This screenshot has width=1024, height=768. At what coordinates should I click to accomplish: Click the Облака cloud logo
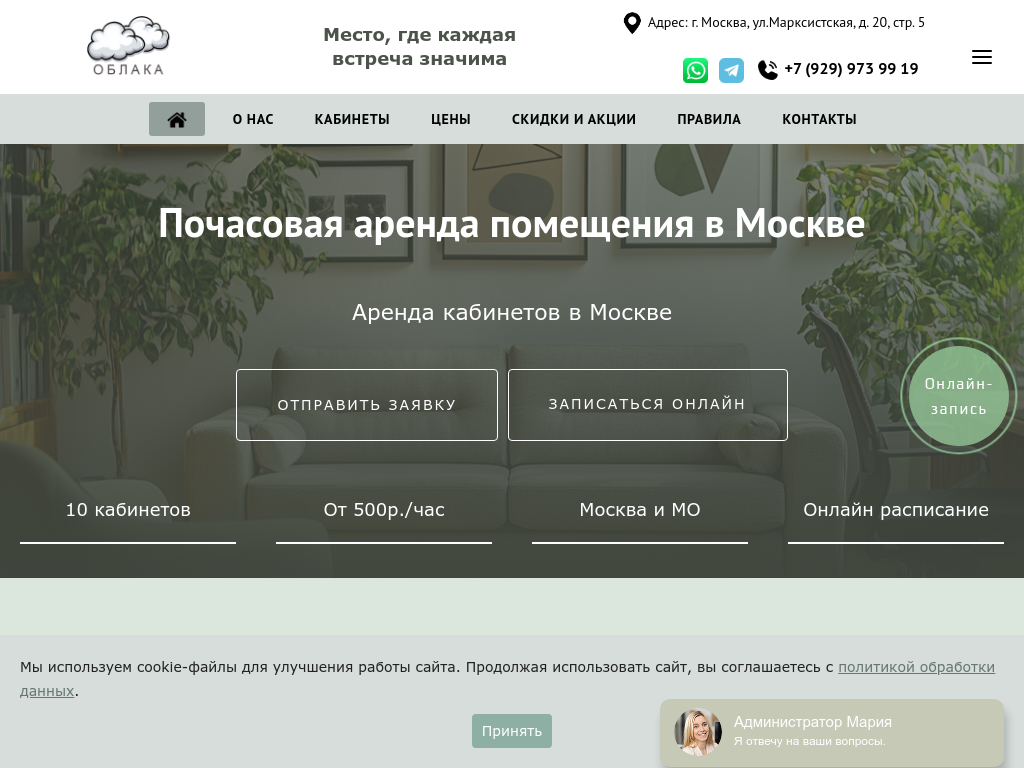(128, 46)
